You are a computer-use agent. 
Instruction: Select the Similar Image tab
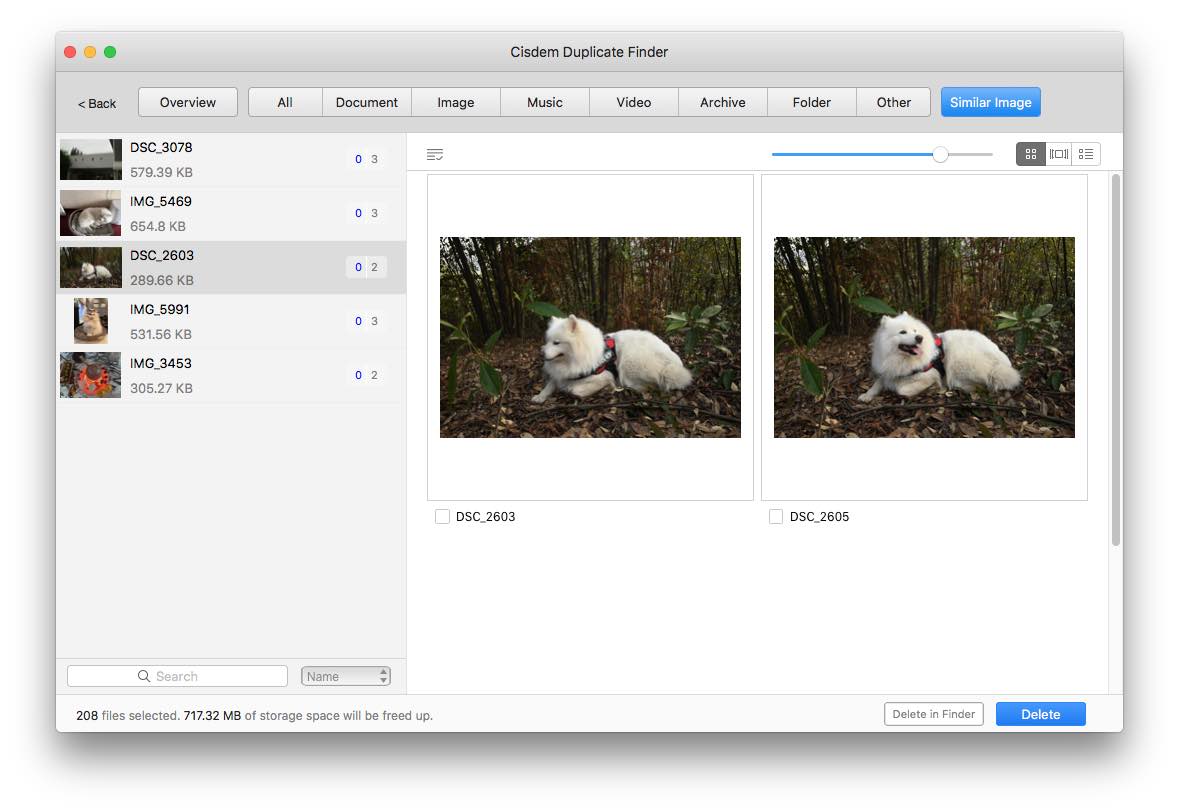click(x=990, y=102)
